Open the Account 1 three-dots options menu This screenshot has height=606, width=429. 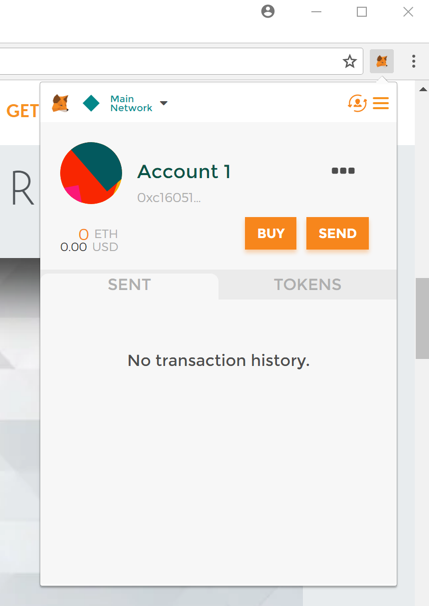pyautogui.click(x=343, y=171)
